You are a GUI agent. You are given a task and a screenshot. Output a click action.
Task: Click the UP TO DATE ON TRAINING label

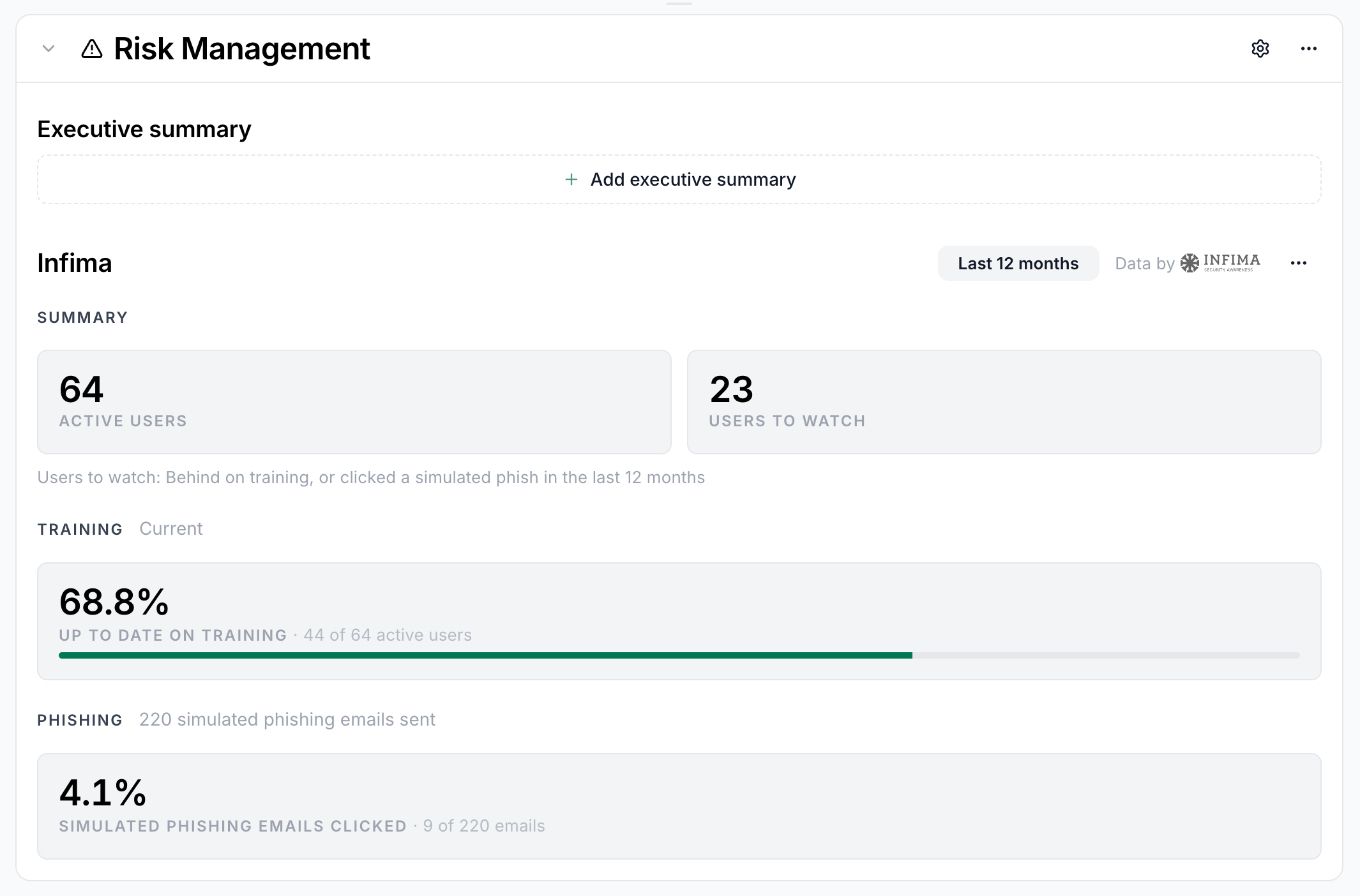173,636
